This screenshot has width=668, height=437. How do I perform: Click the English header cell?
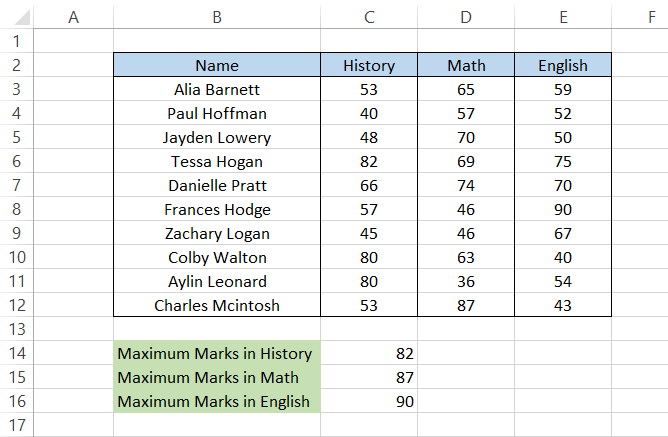(x=563, y=65)
